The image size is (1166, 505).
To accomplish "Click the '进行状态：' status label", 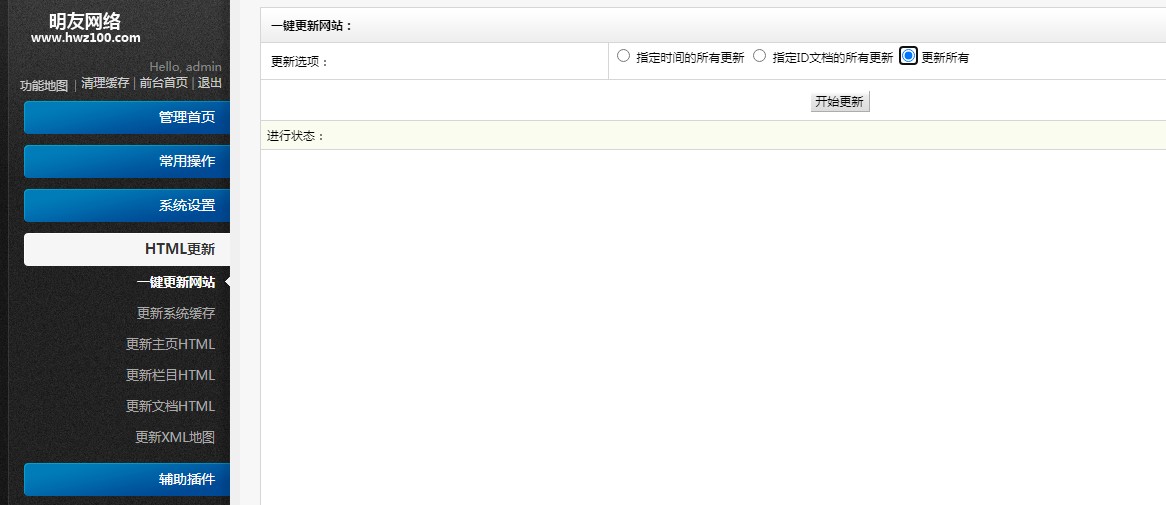I will (x=296, y=136).
